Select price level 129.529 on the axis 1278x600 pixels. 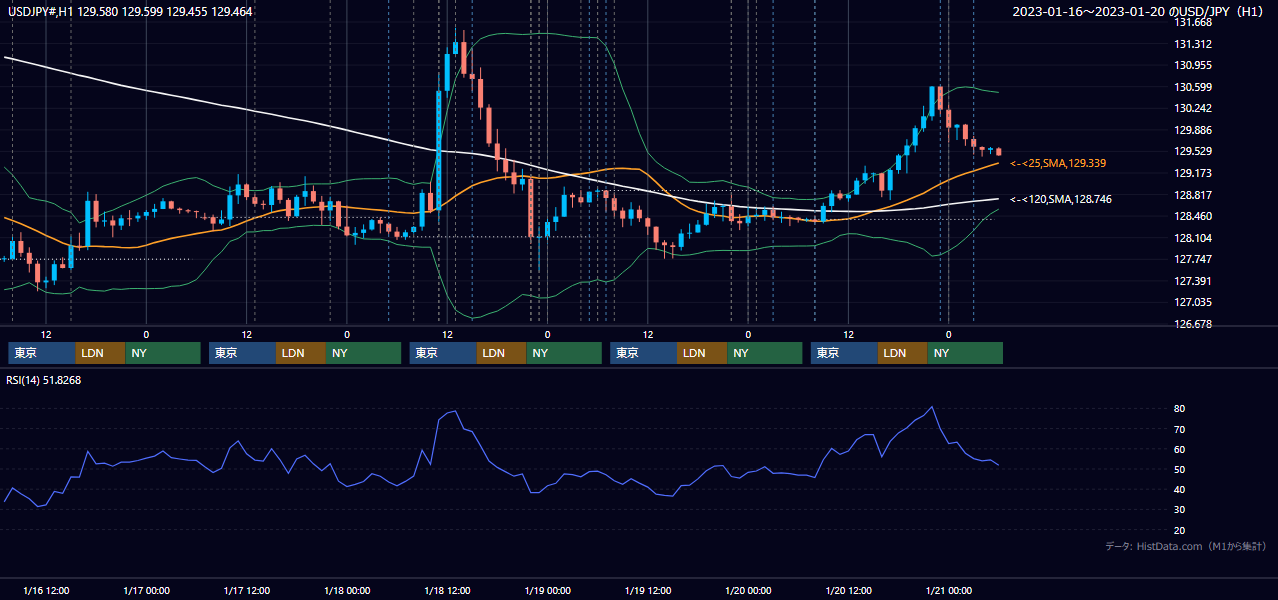pyautogui.click(x=1193, y=151)
